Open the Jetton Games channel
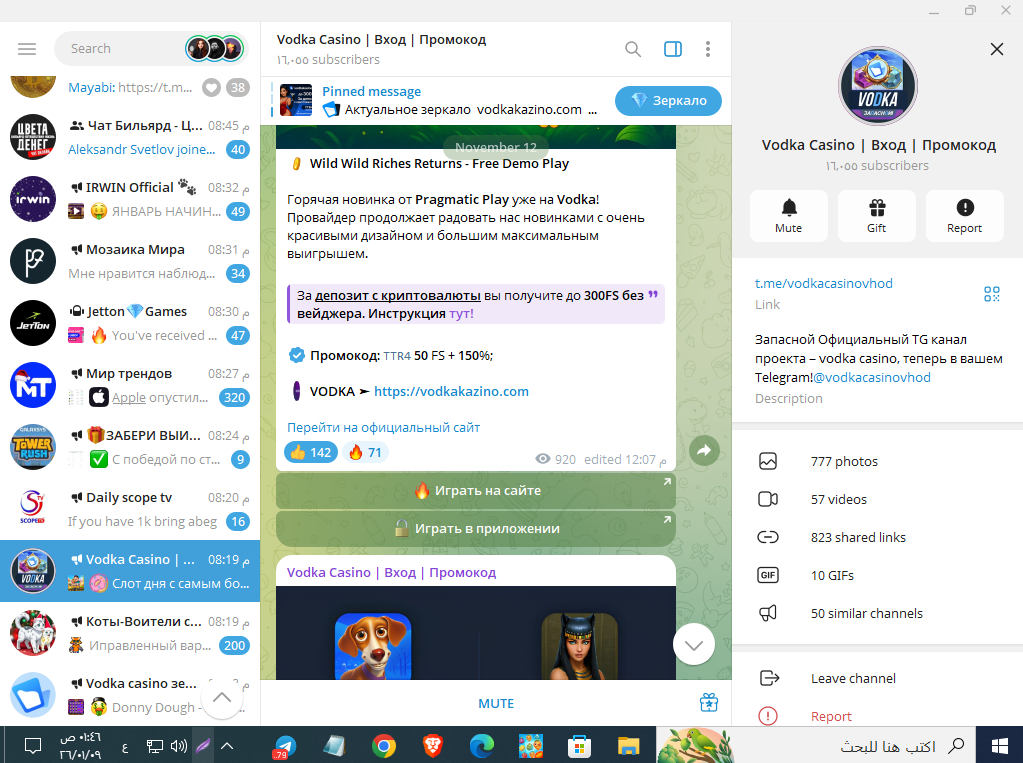Viewport: 1023px width, 763px height. tap(130, 323)
